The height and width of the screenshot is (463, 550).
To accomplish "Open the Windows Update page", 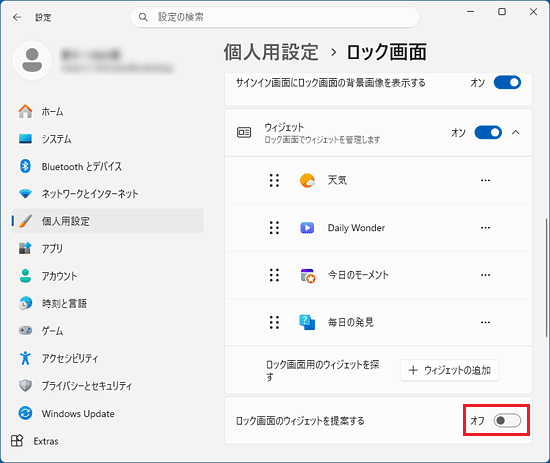I will (x=108, y=413).
